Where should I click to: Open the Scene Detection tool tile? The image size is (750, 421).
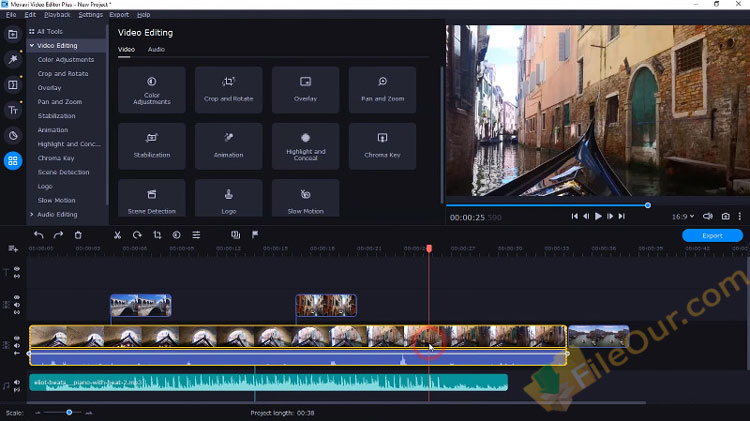(152, 199)
